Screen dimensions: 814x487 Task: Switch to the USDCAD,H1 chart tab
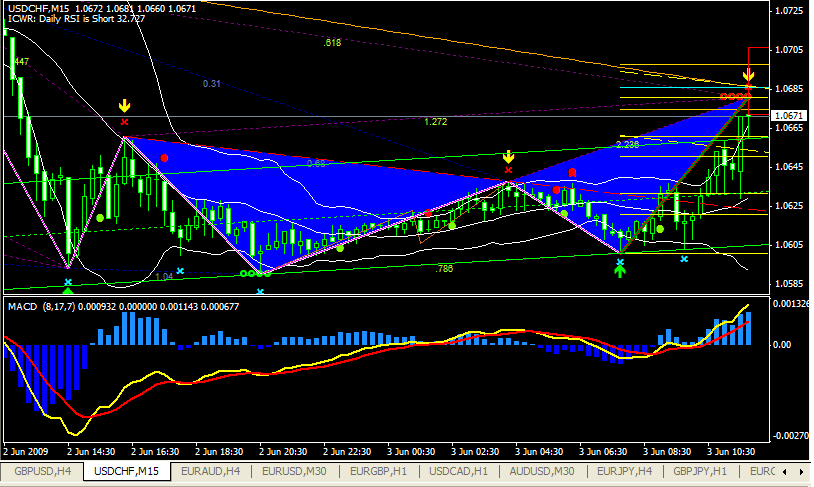pyautogui.click(x=458, y=471)
